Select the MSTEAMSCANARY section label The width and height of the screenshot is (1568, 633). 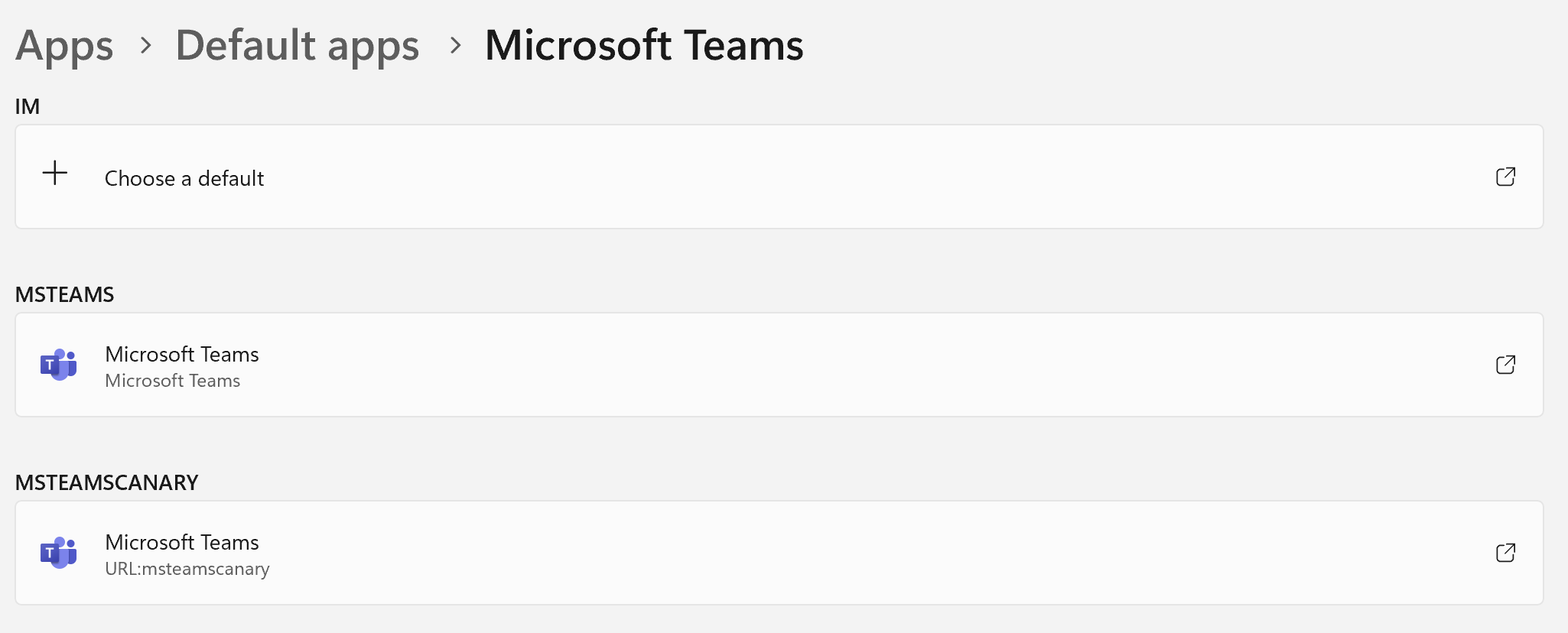(x=107, y=482)
